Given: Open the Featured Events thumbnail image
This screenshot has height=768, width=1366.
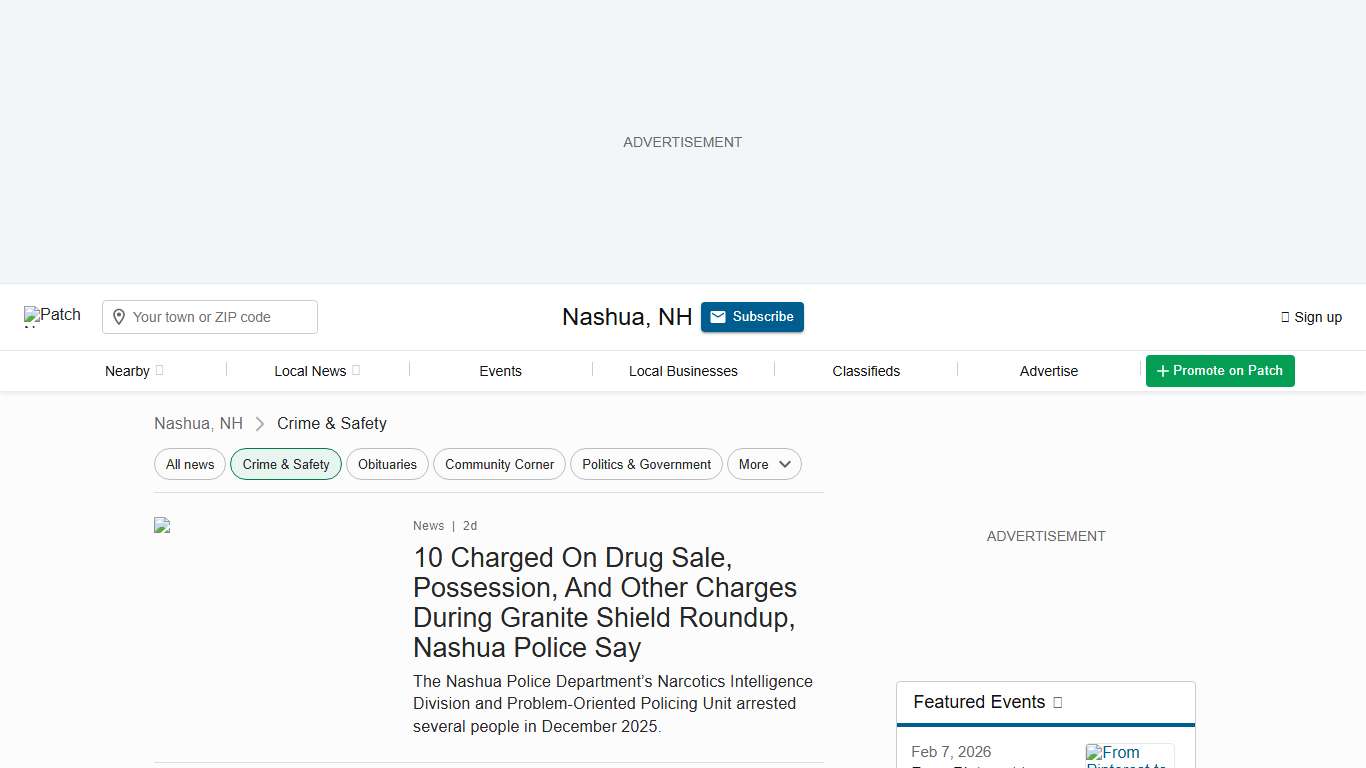Looking at the screenshot, I should (1129, 755).
